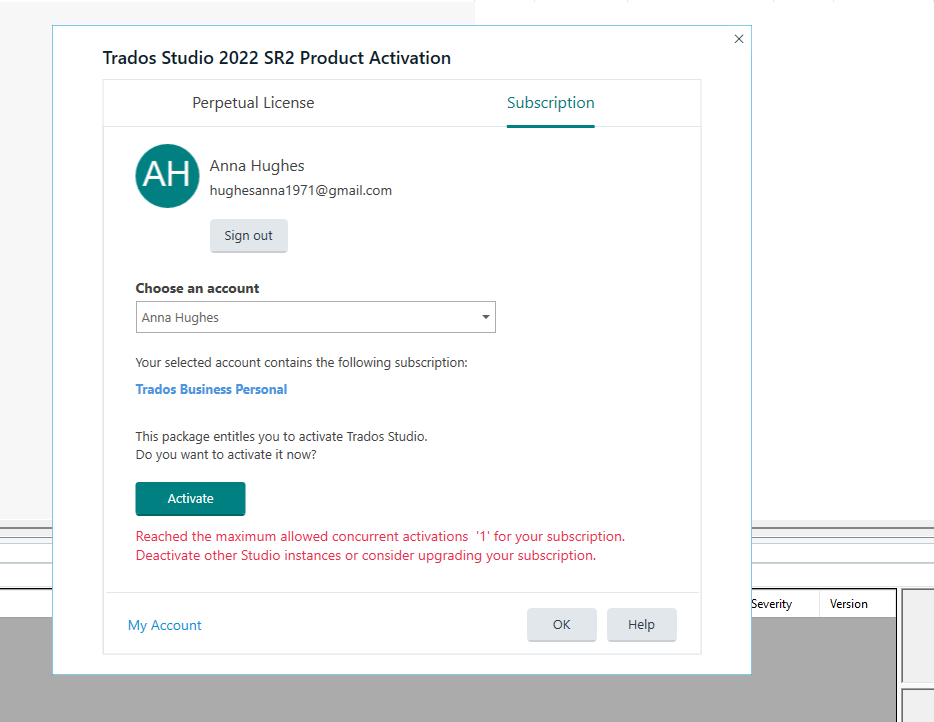
Task: Open the Trados Business Personal subscription link
Action: pos(211,389)
